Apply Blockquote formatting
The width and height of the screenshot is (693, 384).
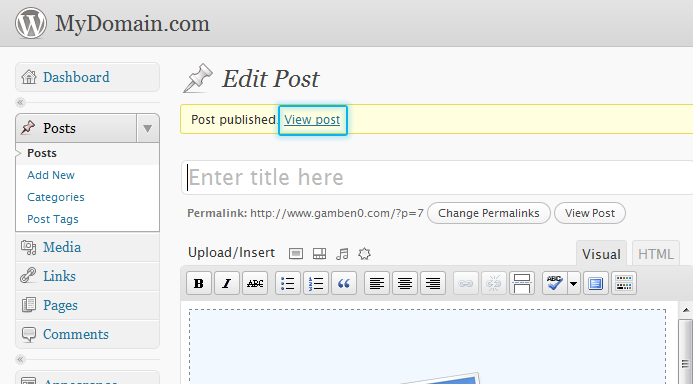click(344, 283)
